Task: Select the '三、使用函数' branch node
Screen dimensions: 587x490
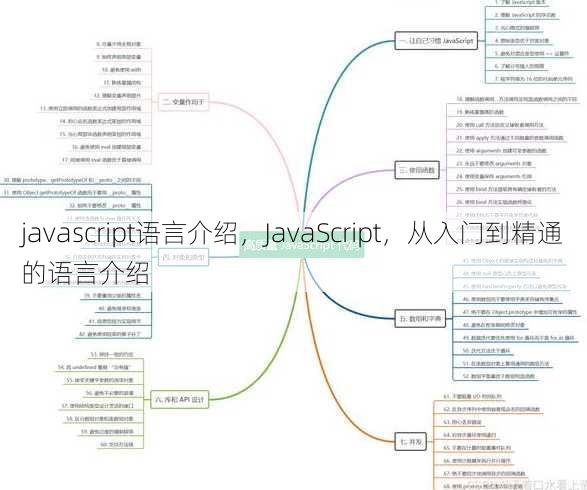Action: (417, 170)
